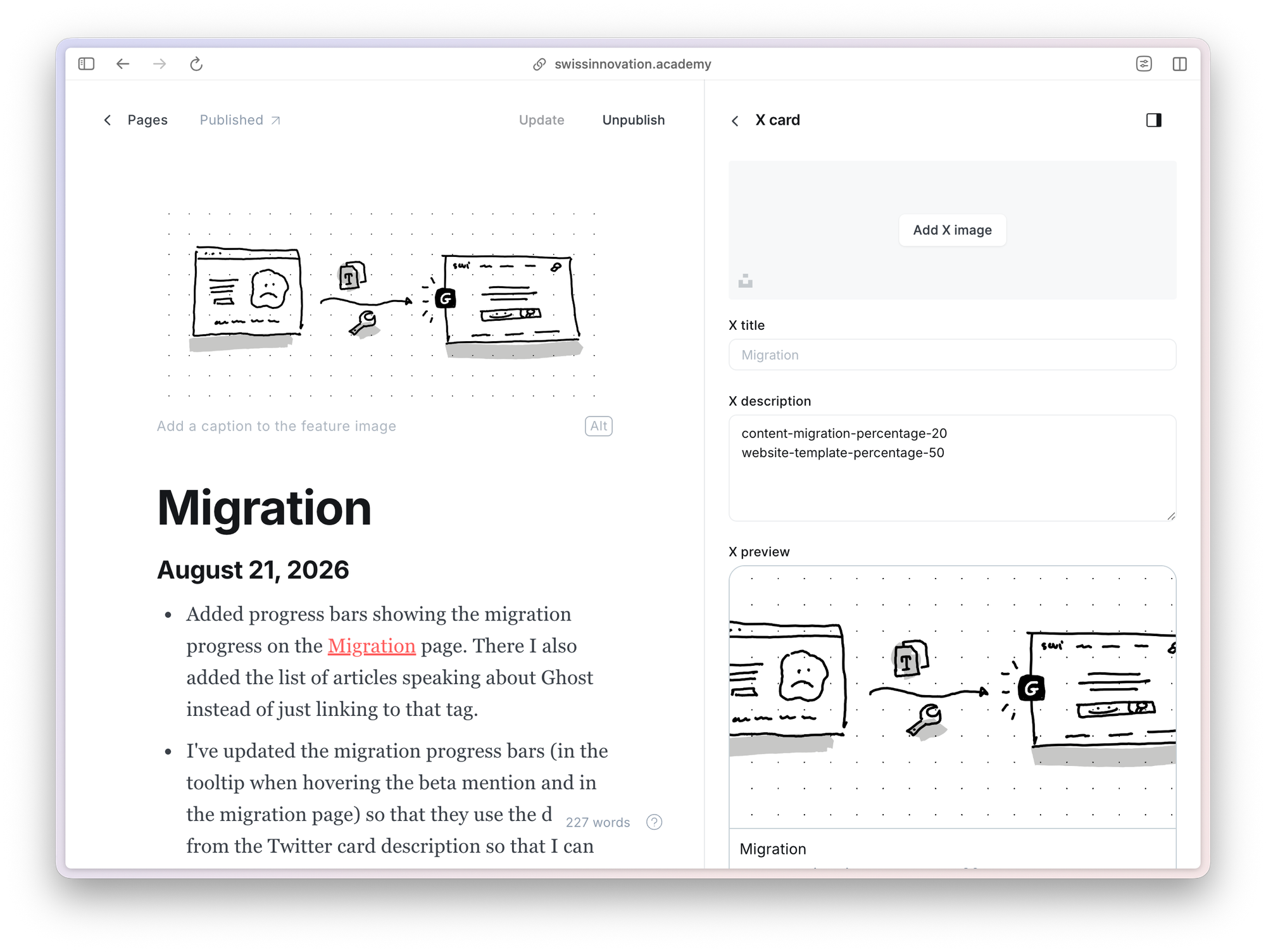The width and height of the screenshot is (1266, 952).
Task: Go back with the browser back arrow
Action: pyautogui.click(x=123, y=64)
